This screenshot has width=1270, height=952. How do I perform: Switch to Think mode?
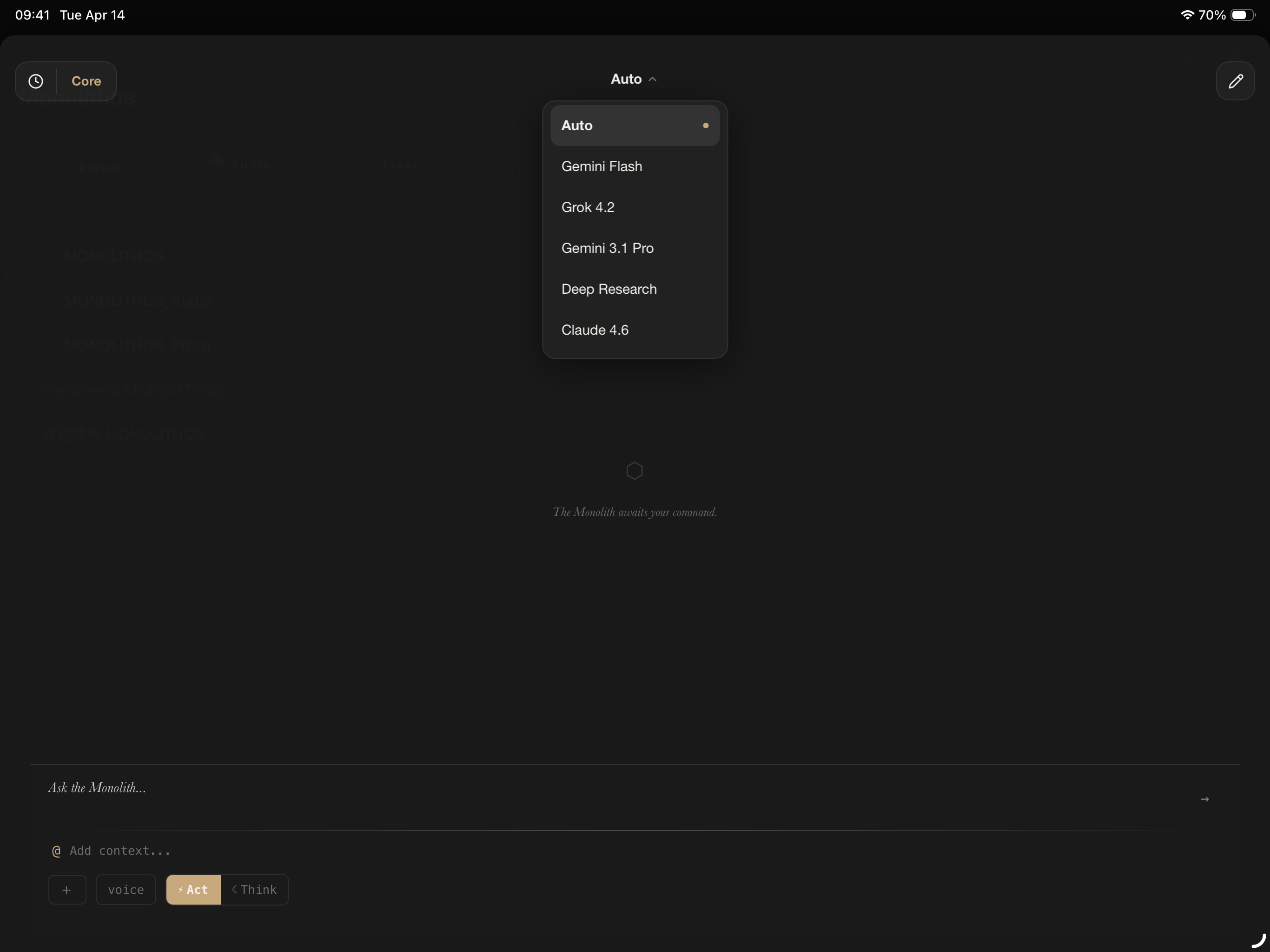coord(254,889)
